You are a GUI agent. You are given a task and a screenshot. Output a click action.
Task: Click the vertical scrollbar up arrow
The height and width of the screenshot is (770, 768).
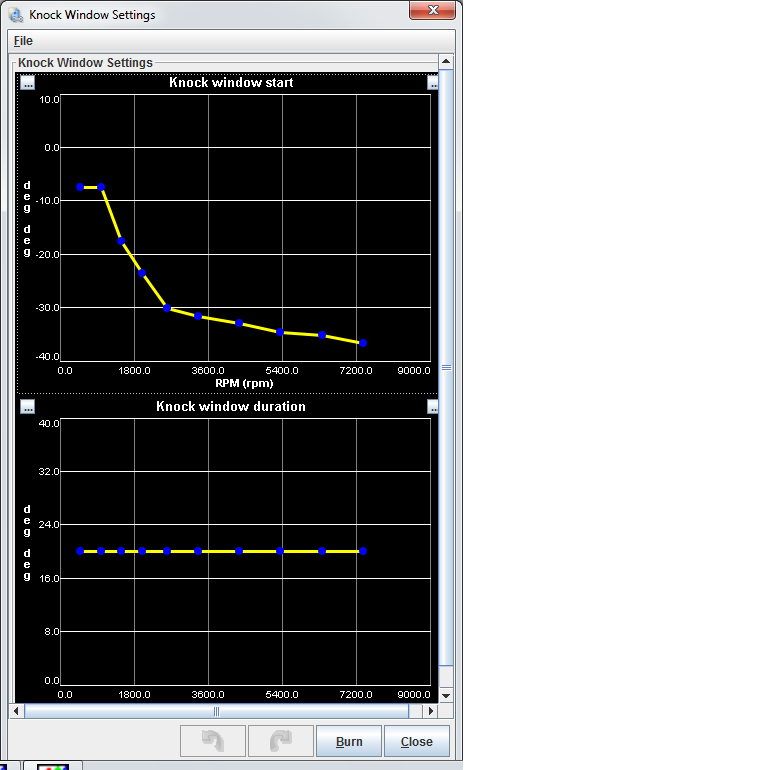[x=446, y=62]
